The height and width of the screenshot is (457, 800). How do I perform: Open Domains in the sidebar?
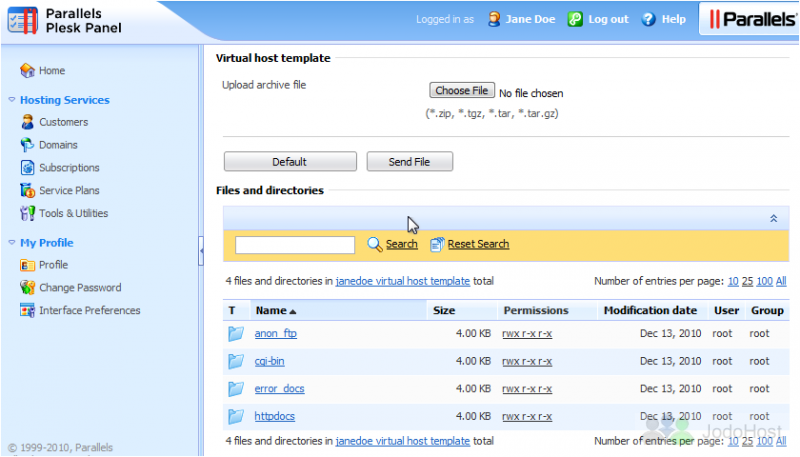click(58, 145)
